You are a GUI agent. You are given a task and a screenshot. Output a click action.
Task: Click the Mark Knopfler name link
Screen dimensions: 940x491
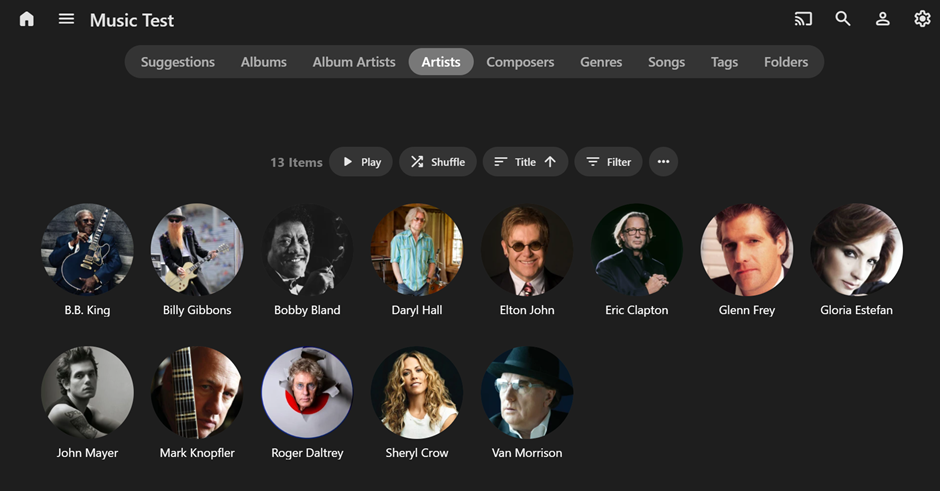pyautogui.click(x=197, y=453)
